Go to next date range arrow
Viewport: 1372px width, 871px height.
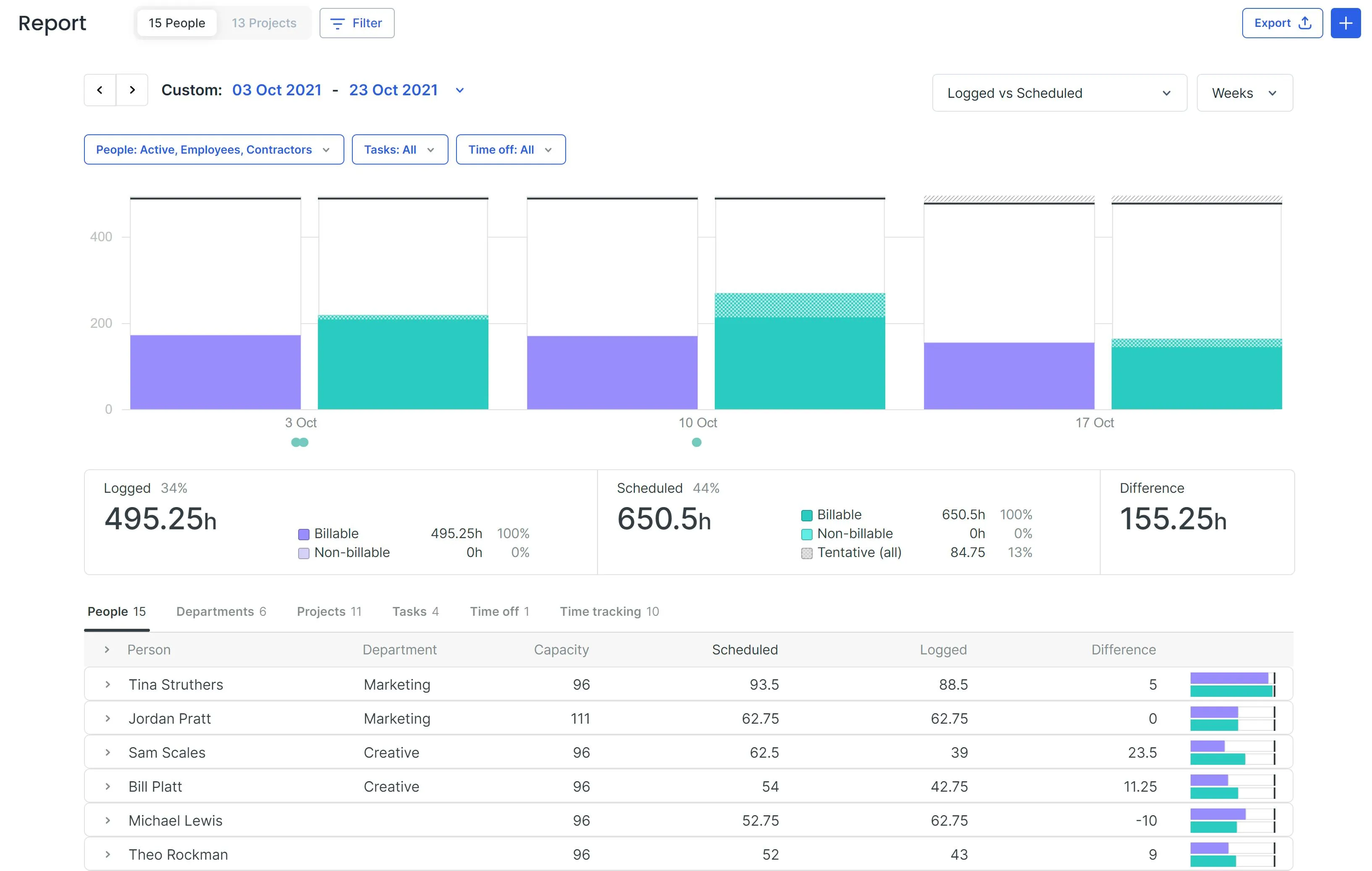coord(132,90)
